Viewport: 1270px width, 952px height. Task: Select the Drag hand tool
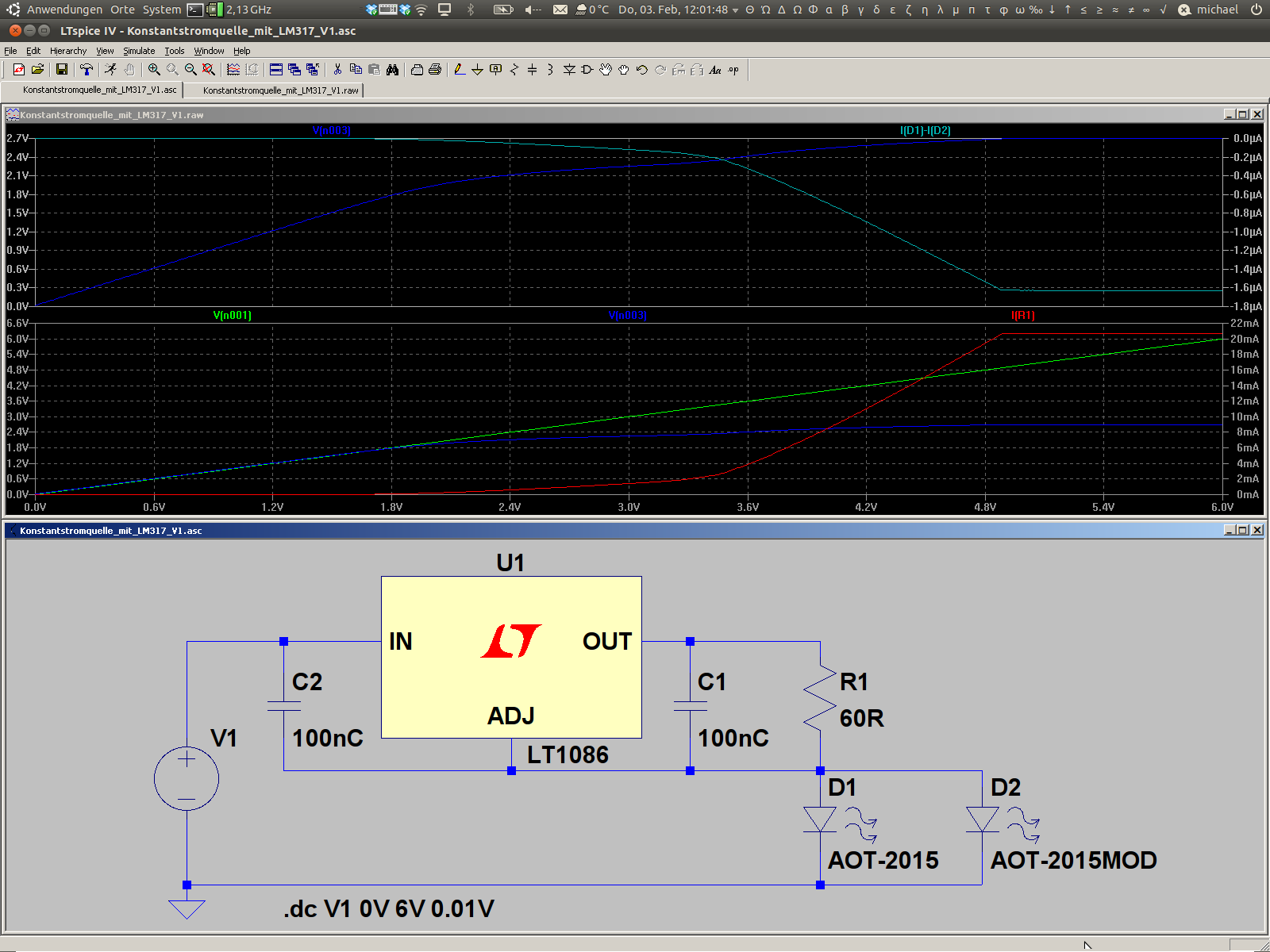coord(624,70)
